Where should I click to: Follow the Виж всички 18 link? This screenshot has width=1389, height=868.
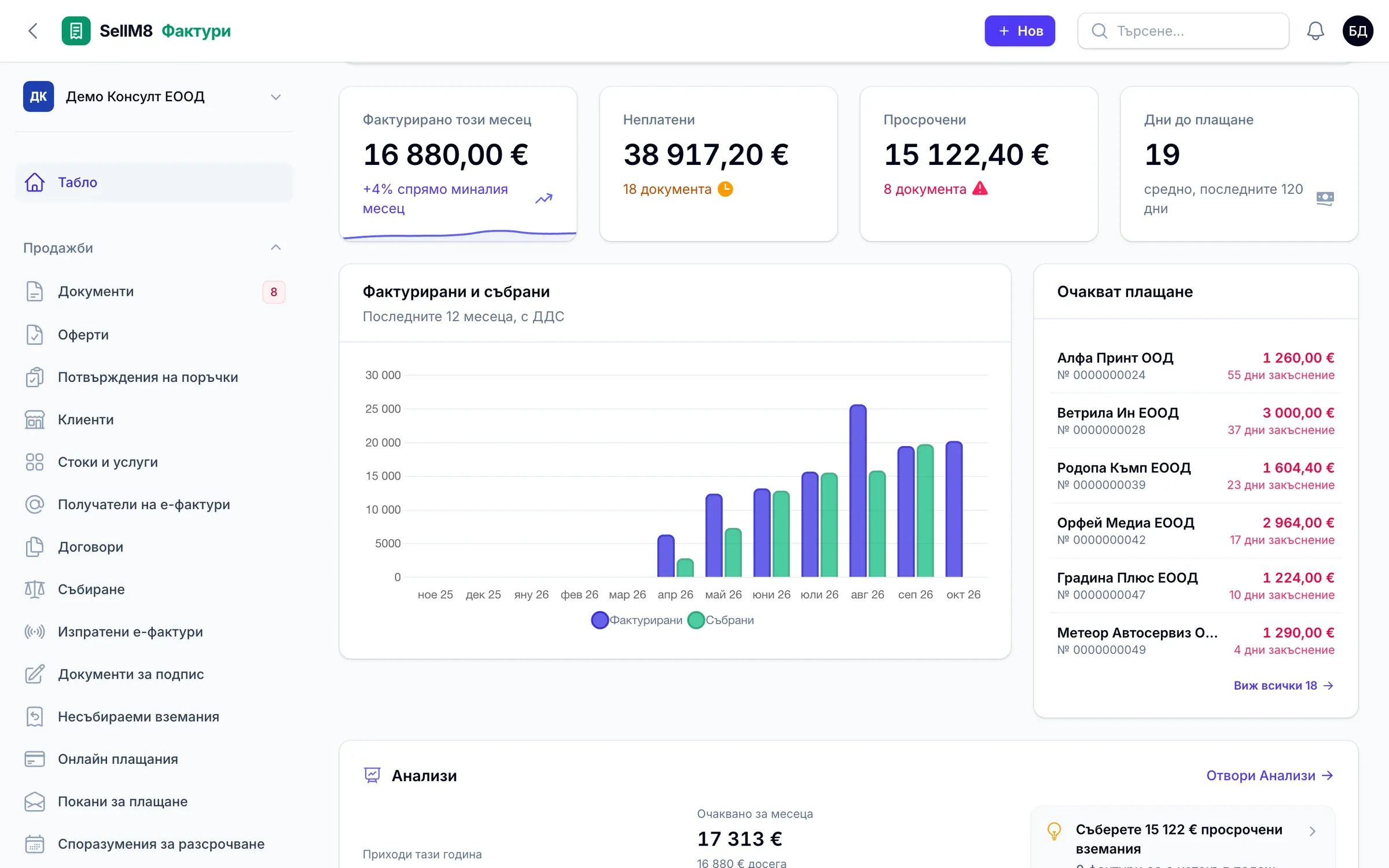(x=1284, y=685)
